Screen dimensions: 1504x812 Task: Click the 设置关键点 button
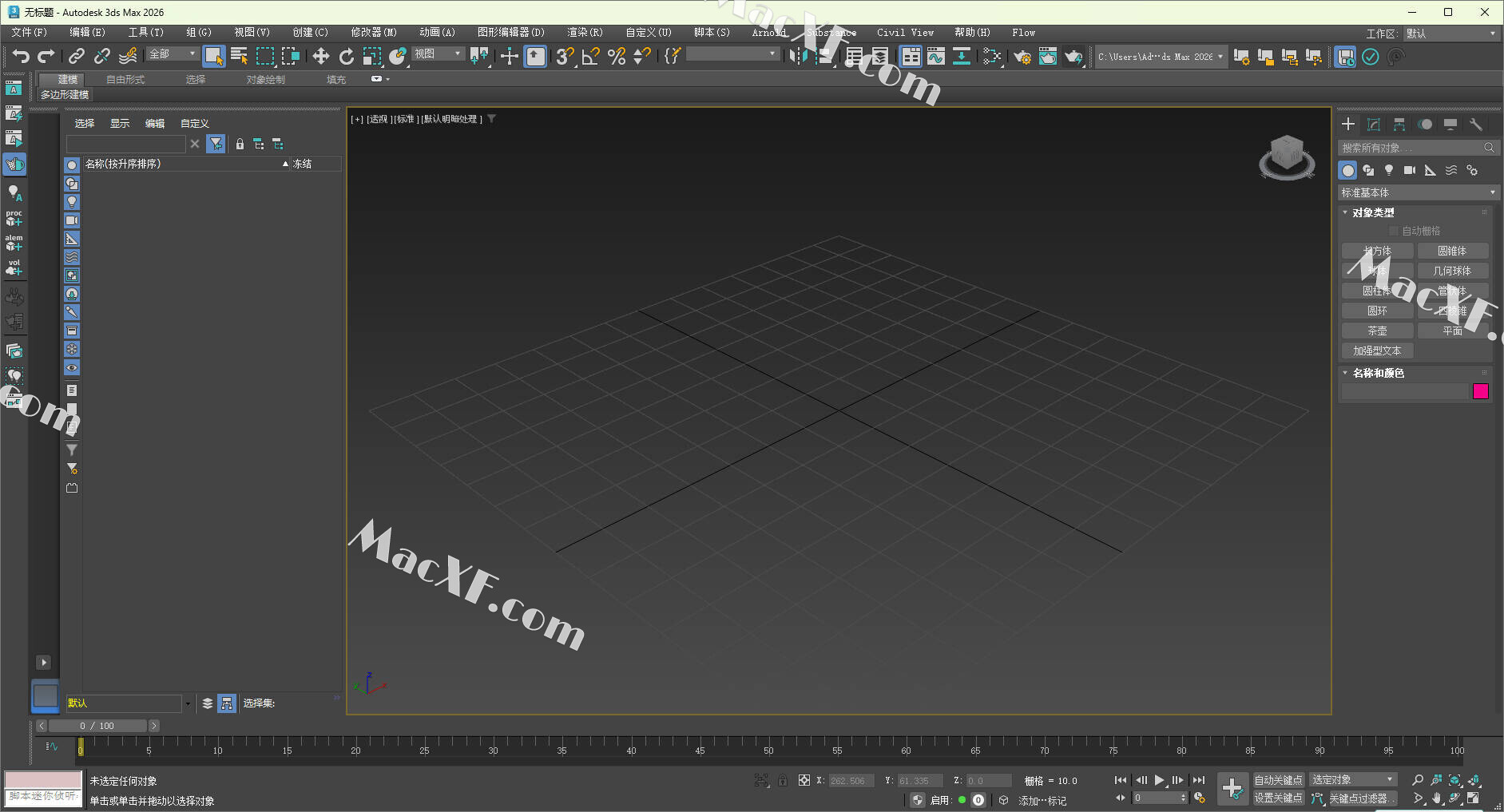[1278, 798]
